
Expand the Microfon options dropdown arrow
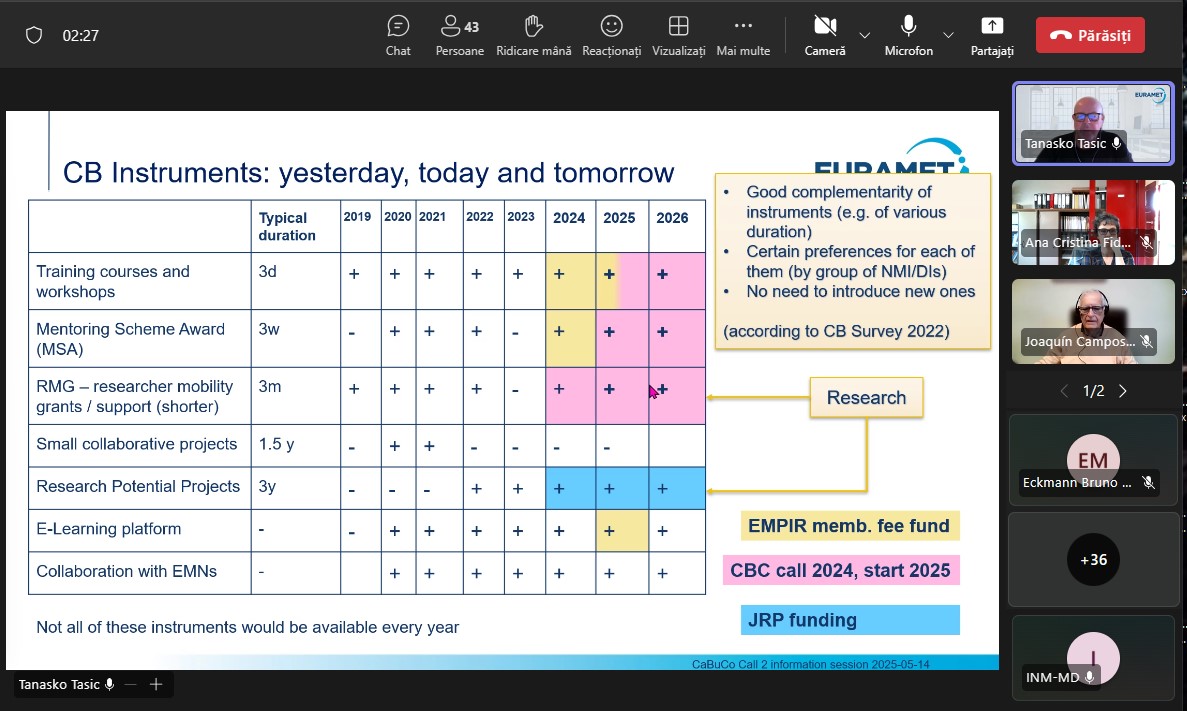coord(948,35)
